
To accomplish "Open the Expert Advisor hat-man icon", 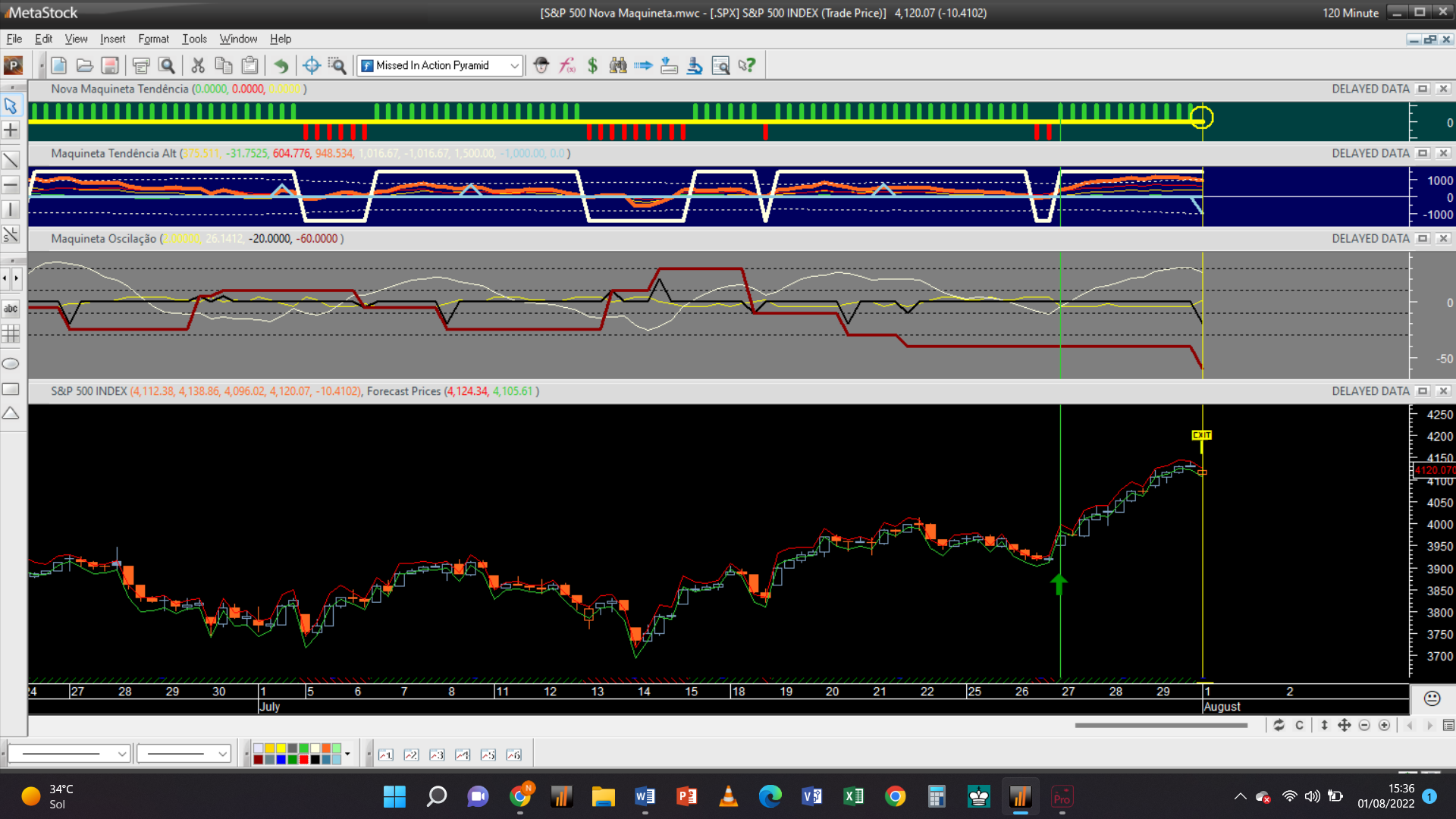I will point(541,66).
